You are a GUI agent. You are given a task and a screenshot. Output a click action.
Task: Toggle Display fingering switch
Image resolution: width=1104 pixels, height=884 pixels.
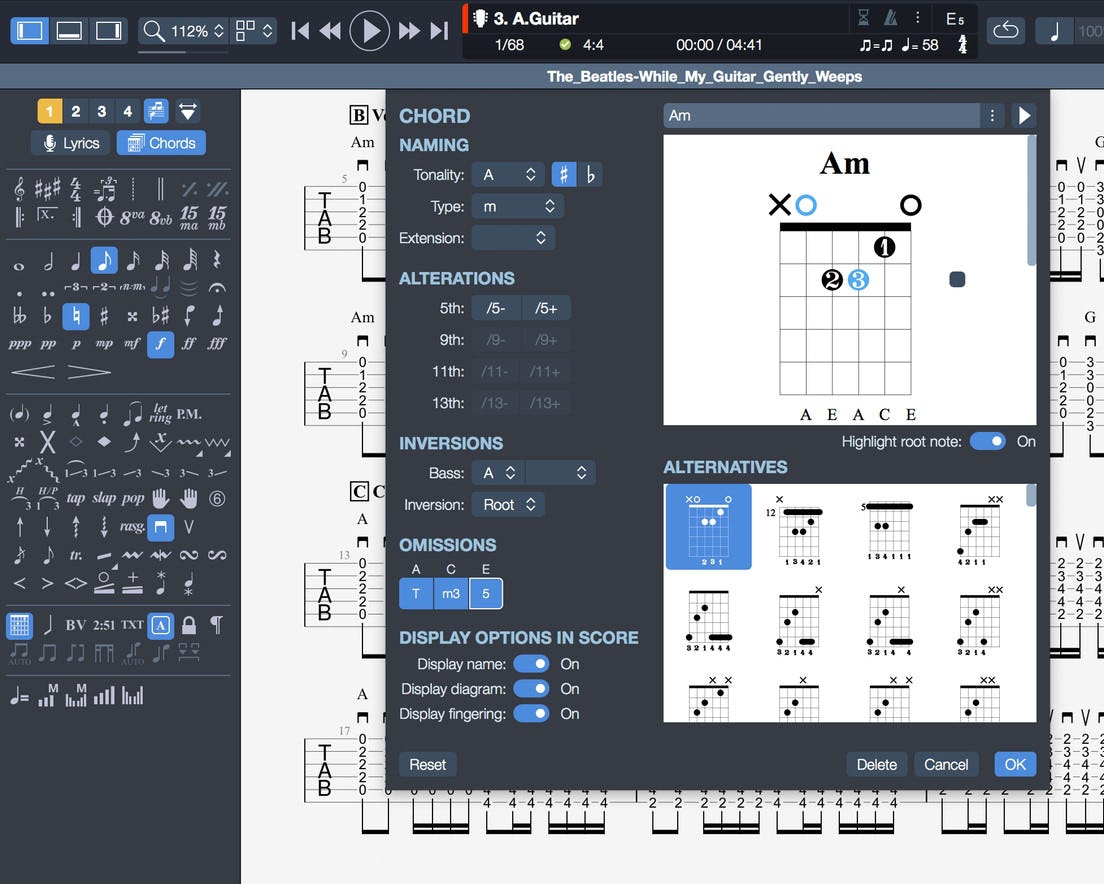coord(531,714)
